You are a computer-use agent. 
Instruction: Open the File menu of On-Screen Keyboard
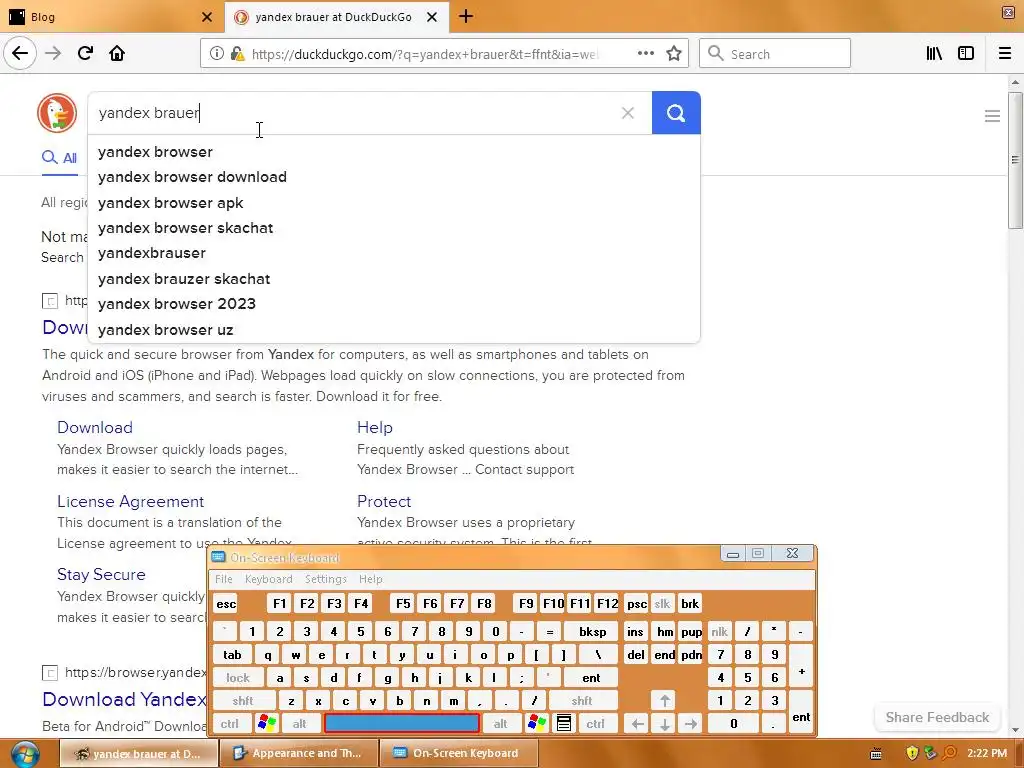(x=224, y=579)
